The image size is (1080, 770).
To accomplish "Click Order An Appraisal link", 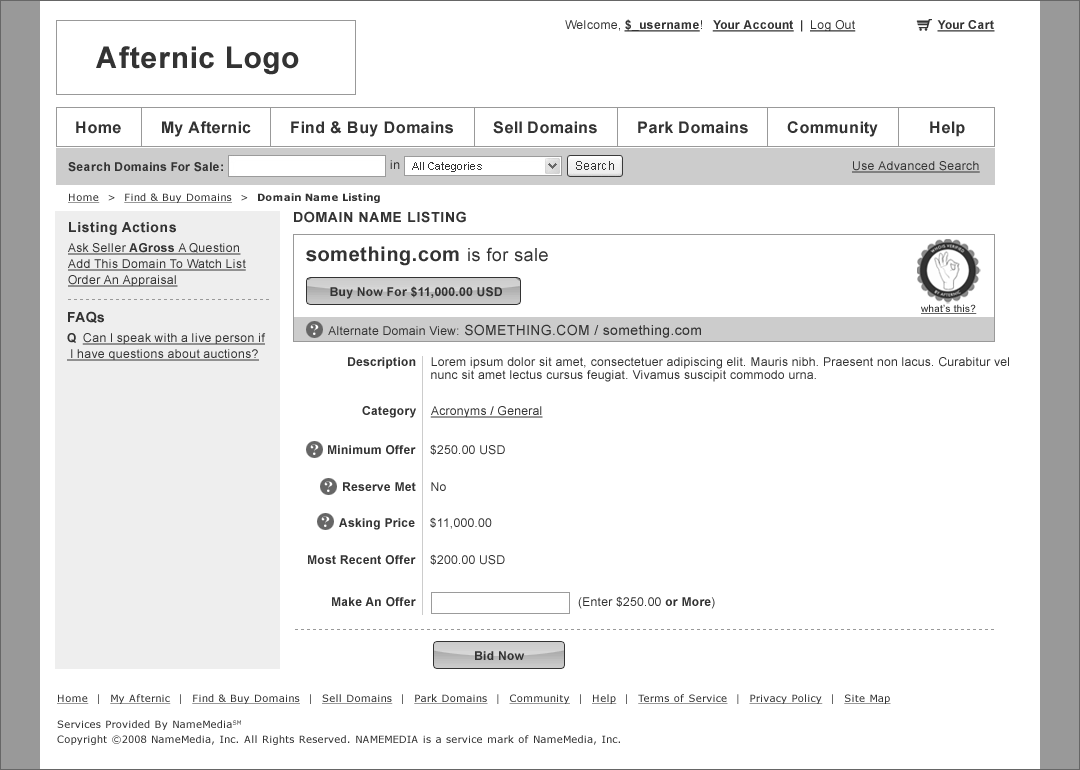I will click(122, 280).
